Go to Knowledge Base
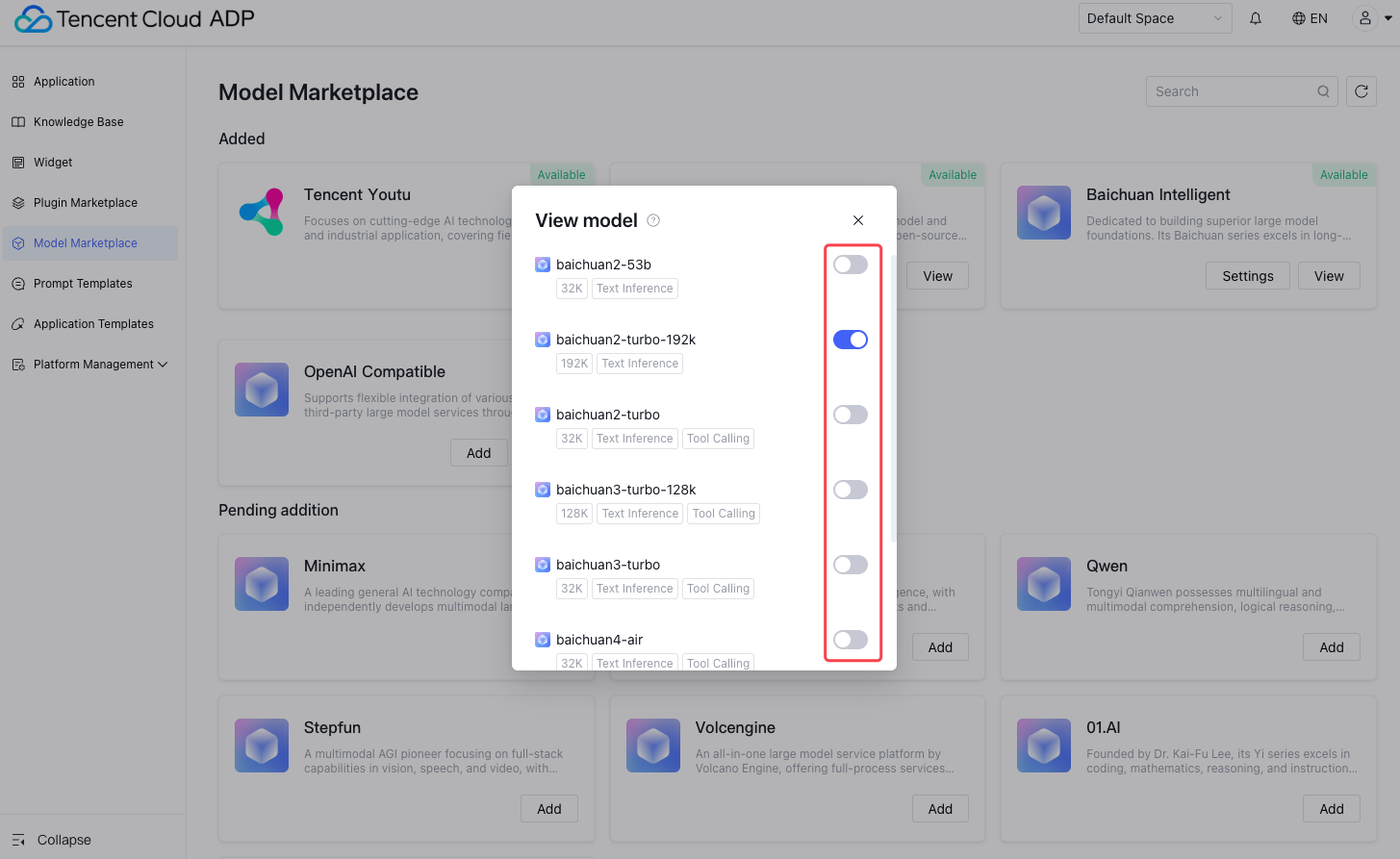The image size is (1400, 859). click(x=90, y=122)
